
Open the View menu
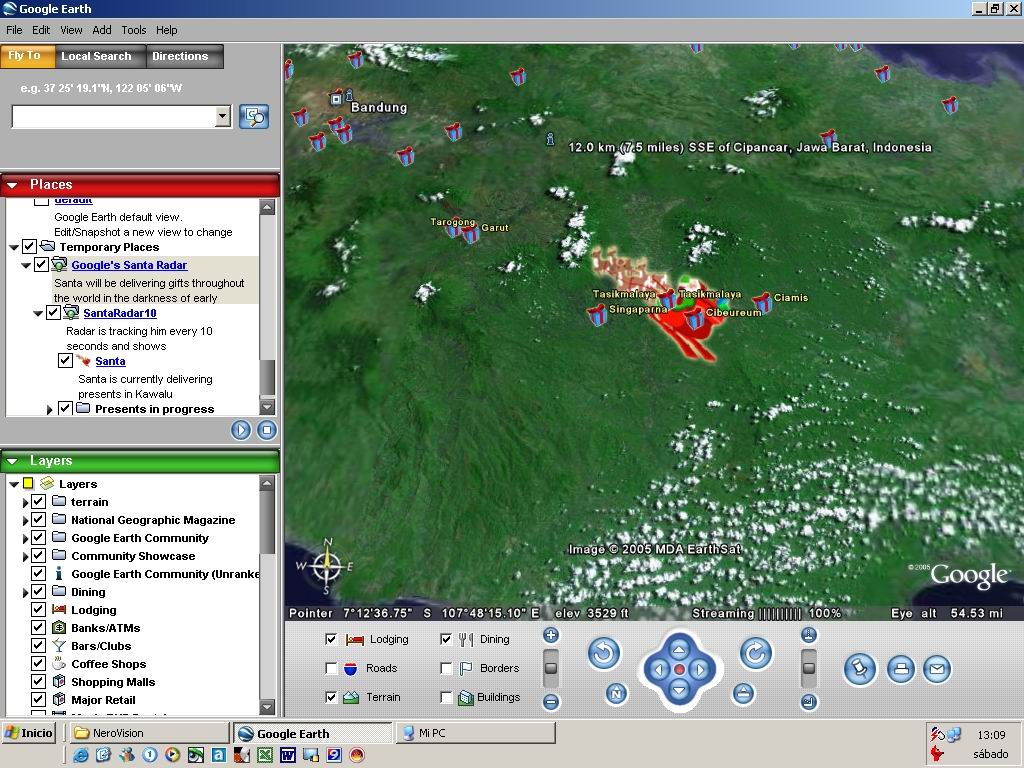pyautogui.click(x=71, y=30)
